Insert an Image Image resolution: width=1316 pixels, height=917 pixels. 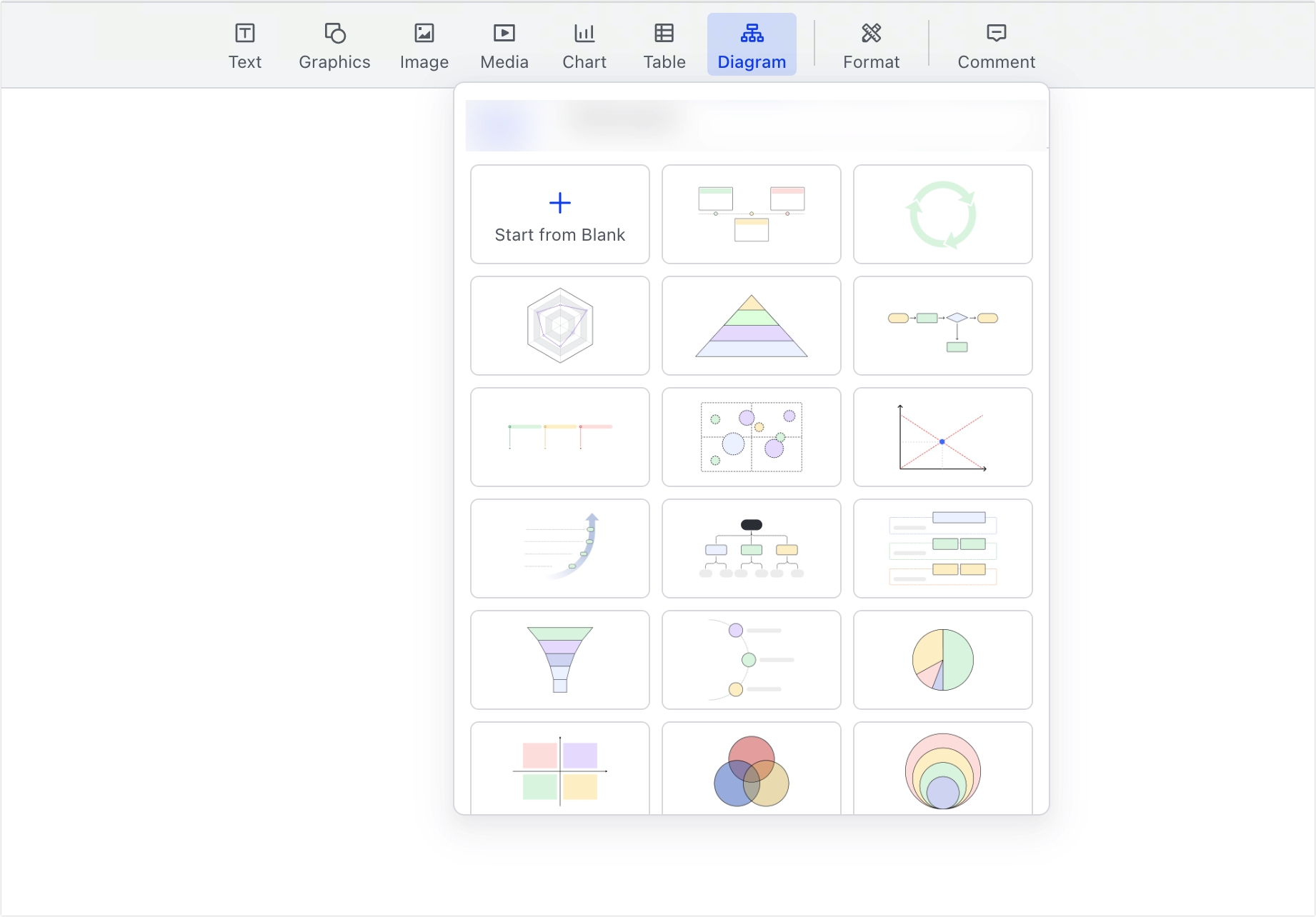424,46
